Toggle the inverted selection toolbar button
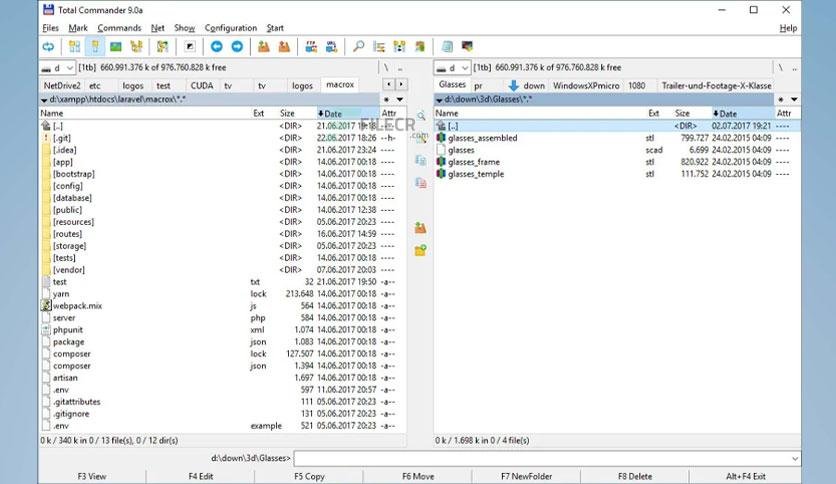Viewport: 836px width, 484px height. point(190,47)
